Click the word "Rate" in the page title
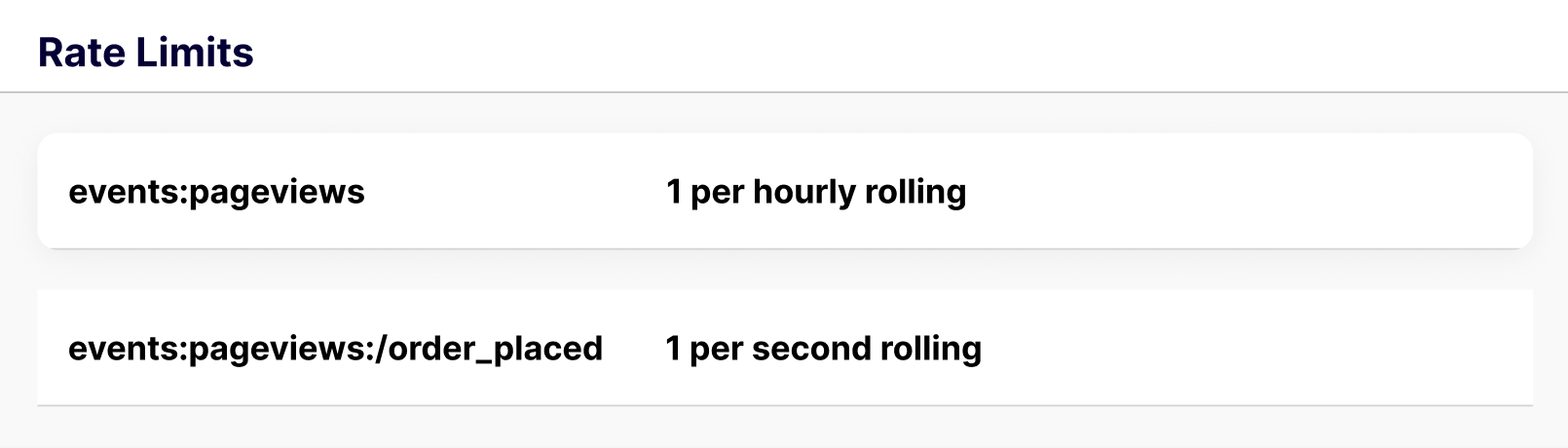Image resolution: width=1568 pixels, height=448 pixels. [x=82, y=53]
